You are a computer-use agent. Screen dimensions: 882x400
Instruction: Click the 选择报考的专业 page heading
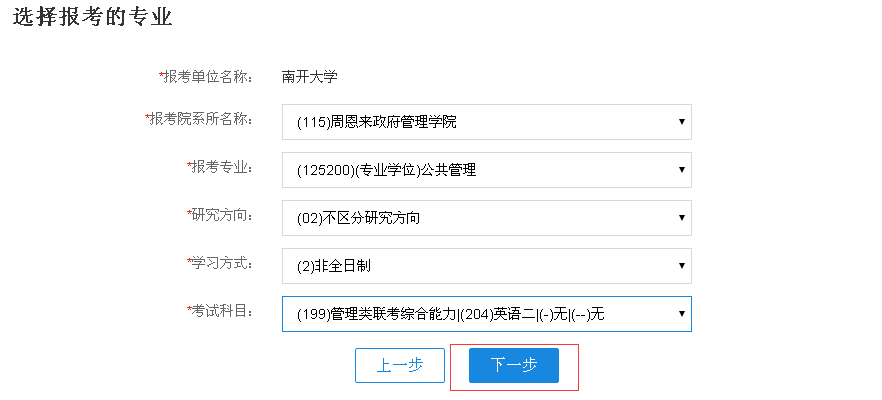92,17
